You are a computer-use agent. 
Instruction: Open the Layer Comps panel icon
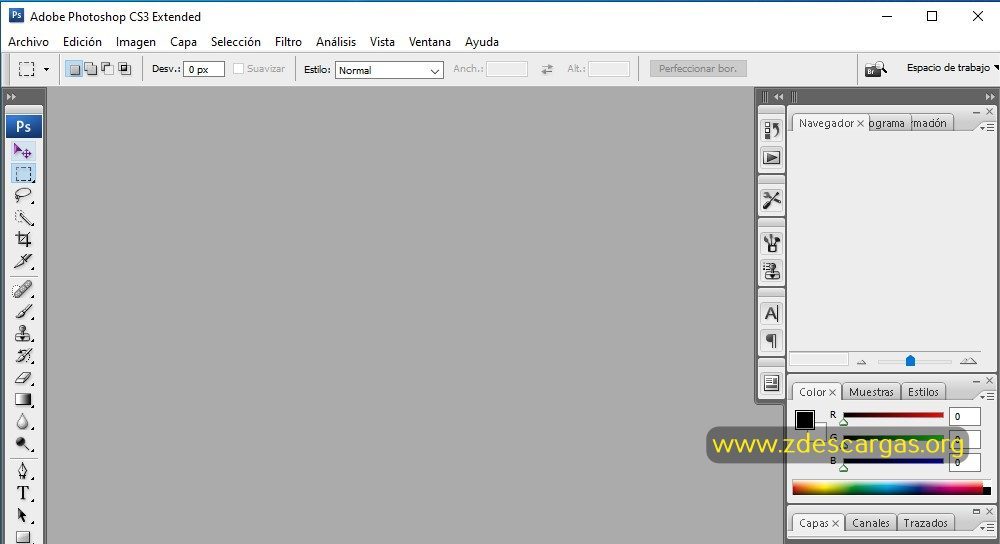pyautogui.click(x=772, y=383)
